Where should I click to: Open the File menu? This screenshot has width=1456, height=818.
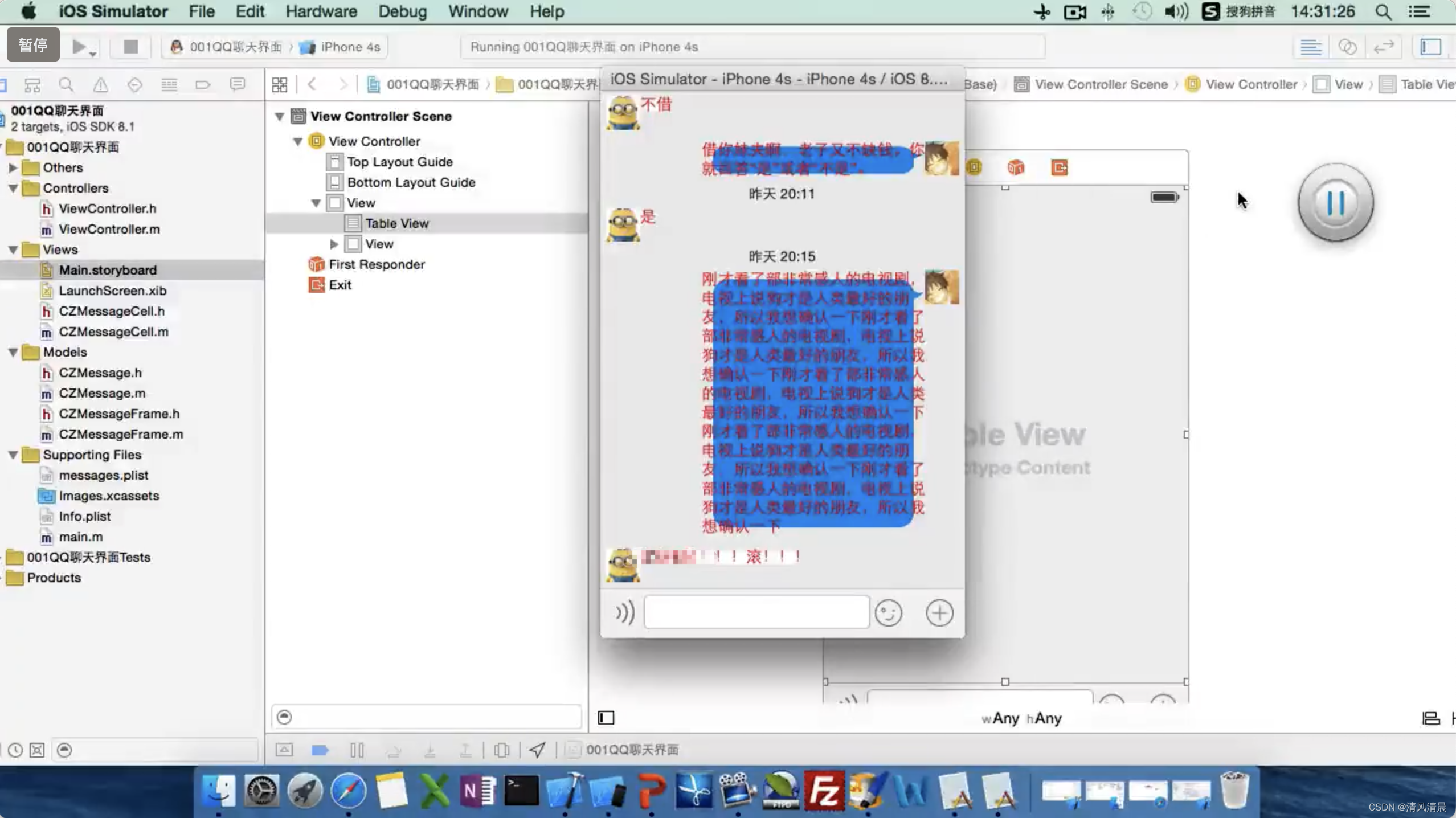point(202,11)
